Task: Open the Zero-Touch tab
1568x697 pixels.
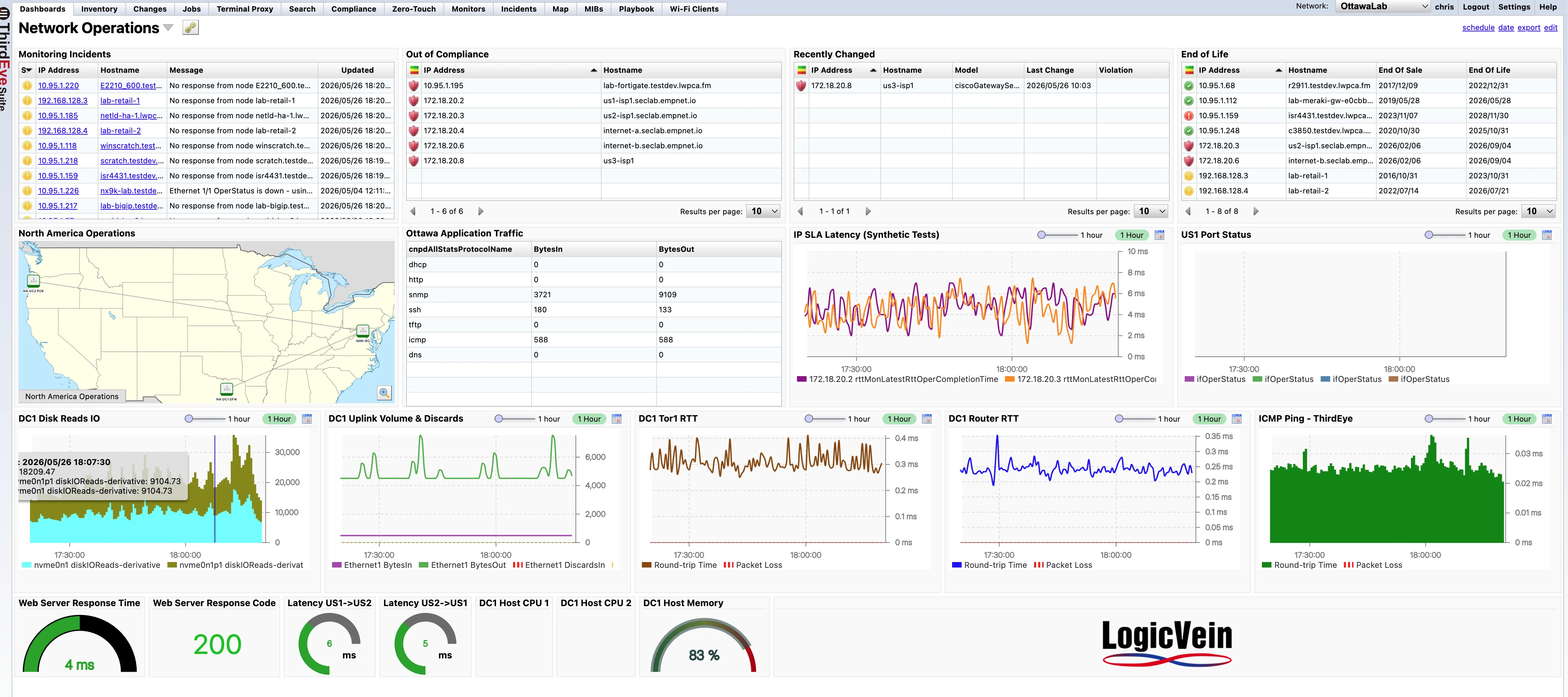Action: pos(414,9)
